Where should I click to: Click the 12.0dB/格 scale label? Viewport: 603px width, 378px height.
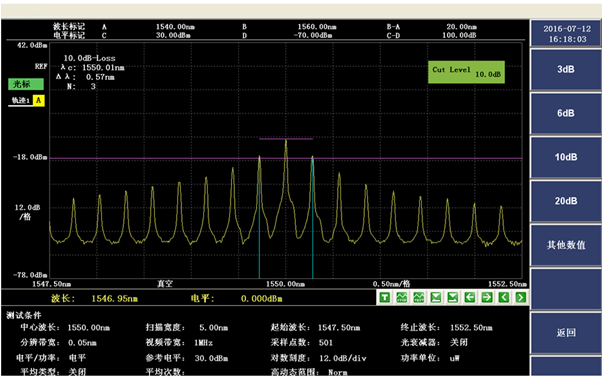click(27, 212)
